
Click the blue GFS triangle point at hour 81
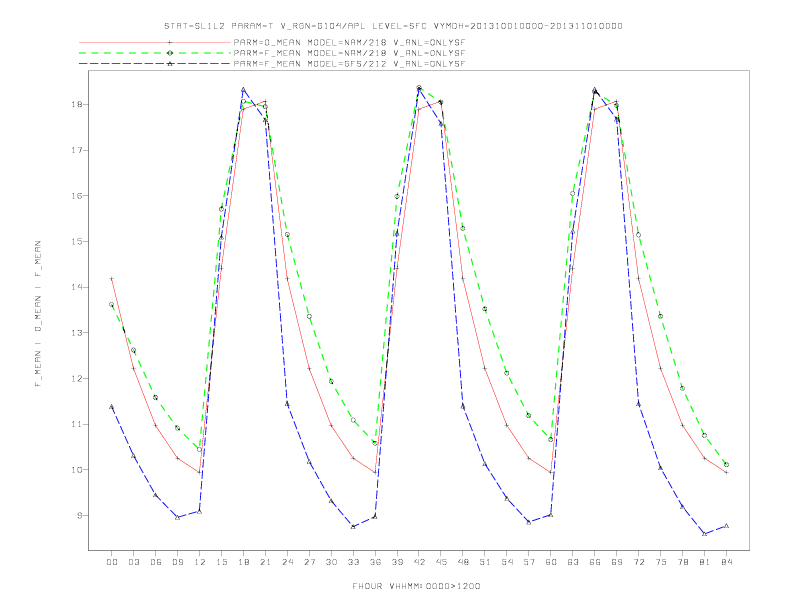705,534
